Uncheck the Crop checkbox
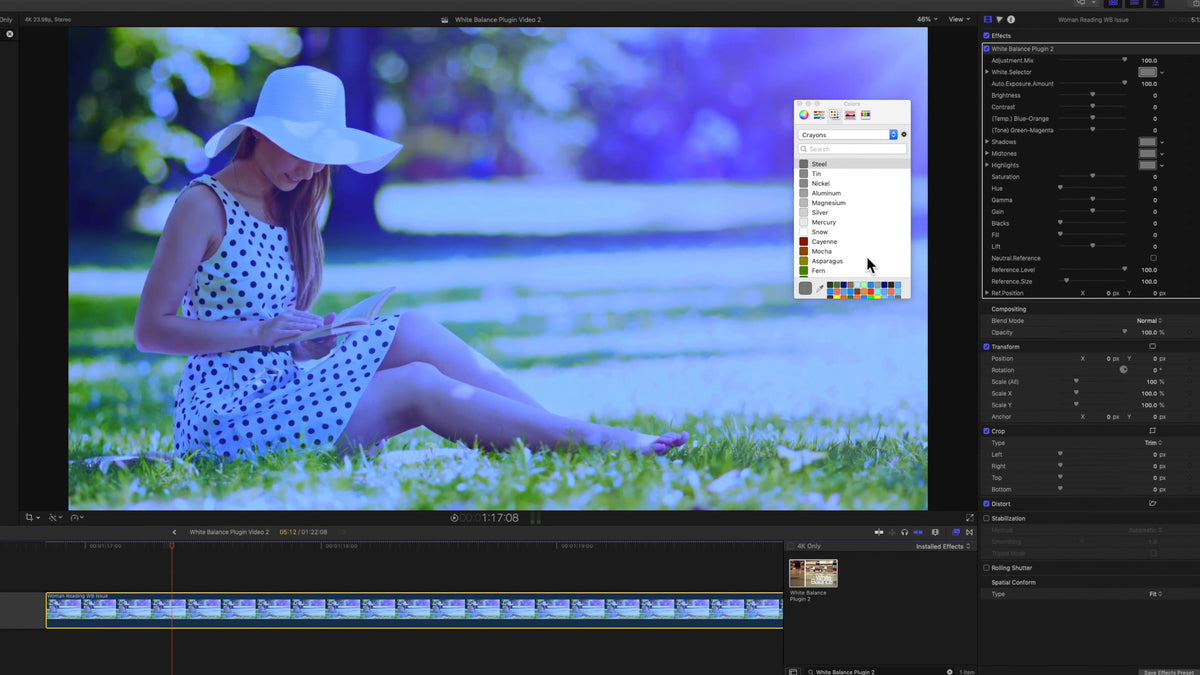 (x=986, y=431)
